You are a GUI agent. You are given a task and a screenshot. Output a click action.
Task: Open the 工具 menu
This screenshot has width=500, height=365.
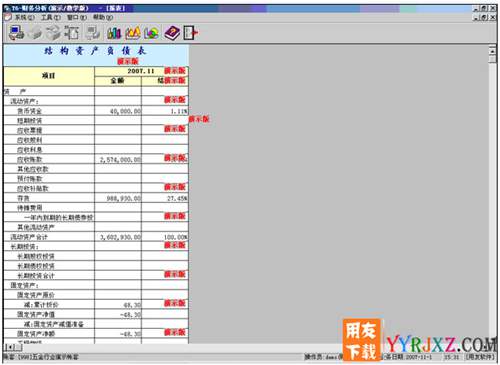pyautogui.click(x=51, y=17)
